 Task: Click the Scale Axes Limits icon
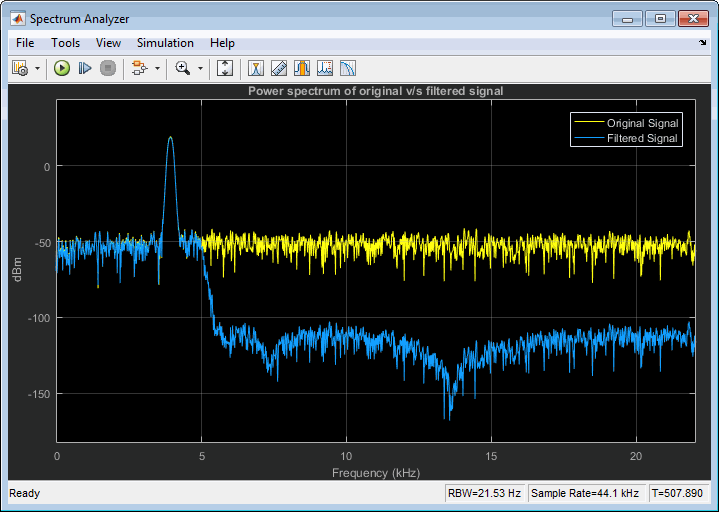225,68
